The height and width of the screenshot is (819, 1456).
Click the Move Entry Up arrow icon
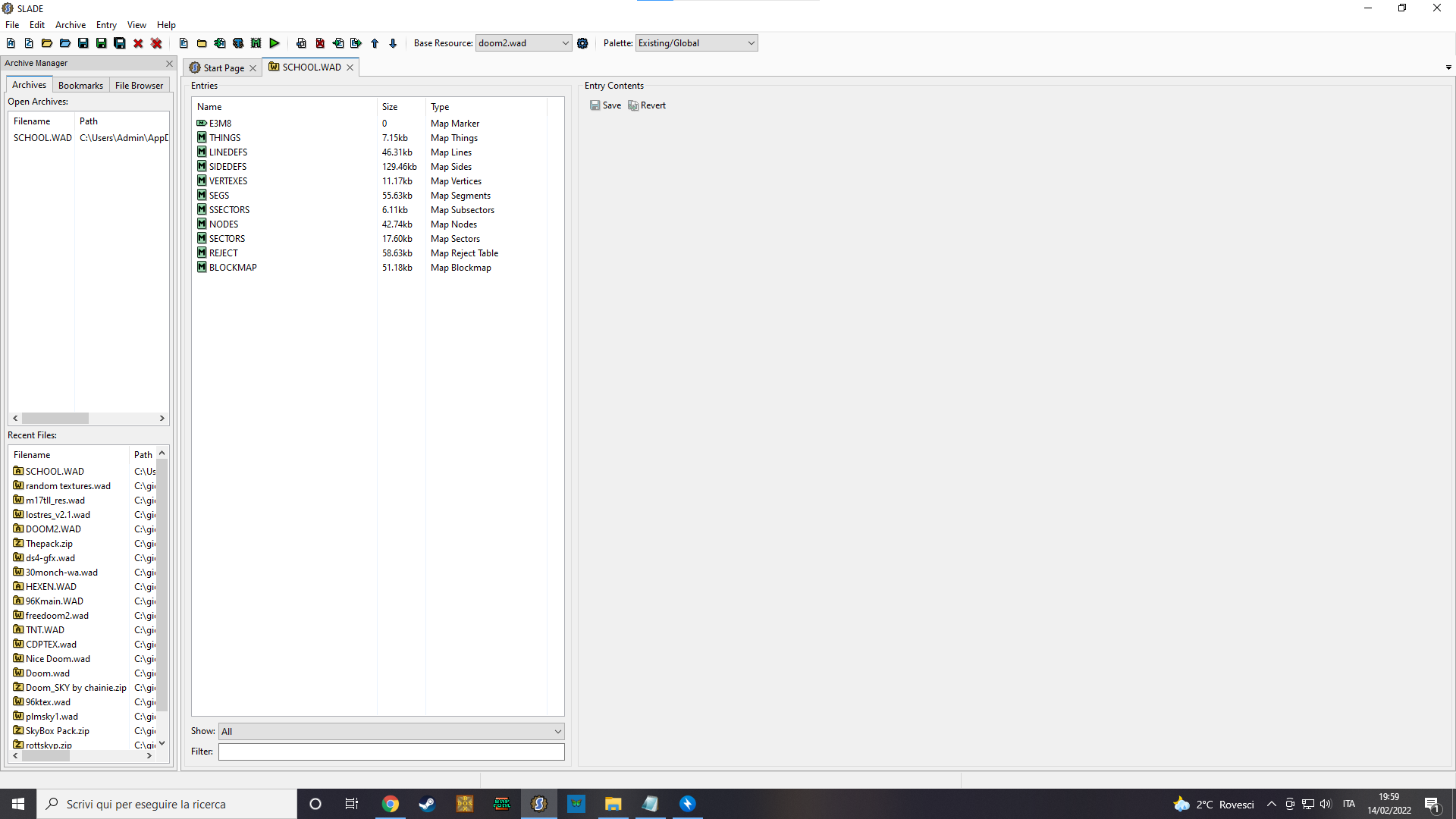375,43
